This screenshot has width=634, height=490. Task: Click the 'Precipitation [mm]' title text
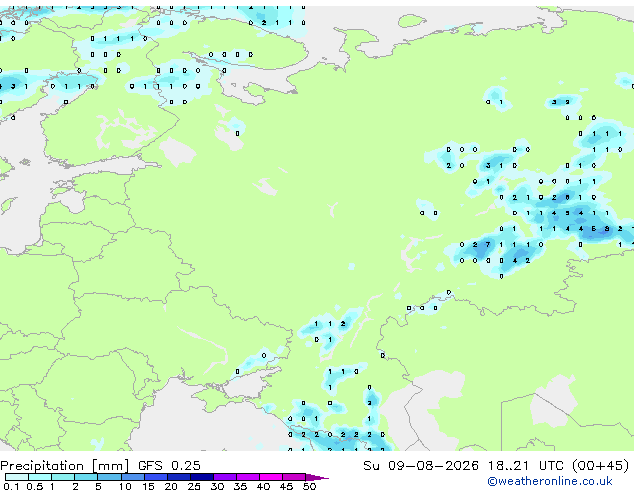tap(65, 466)
